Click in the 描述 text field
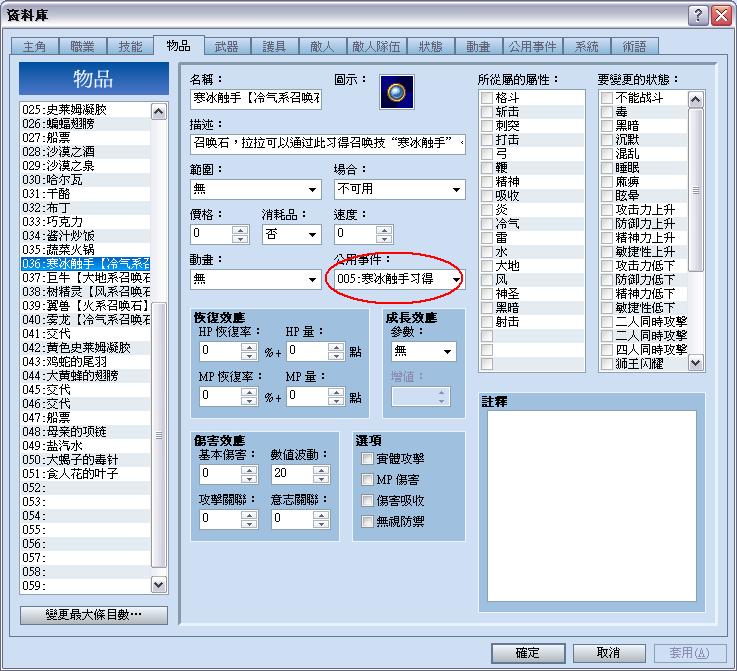The width and height of the screenshot is (737, 671). pyautogui.click(x=328, y=144)
